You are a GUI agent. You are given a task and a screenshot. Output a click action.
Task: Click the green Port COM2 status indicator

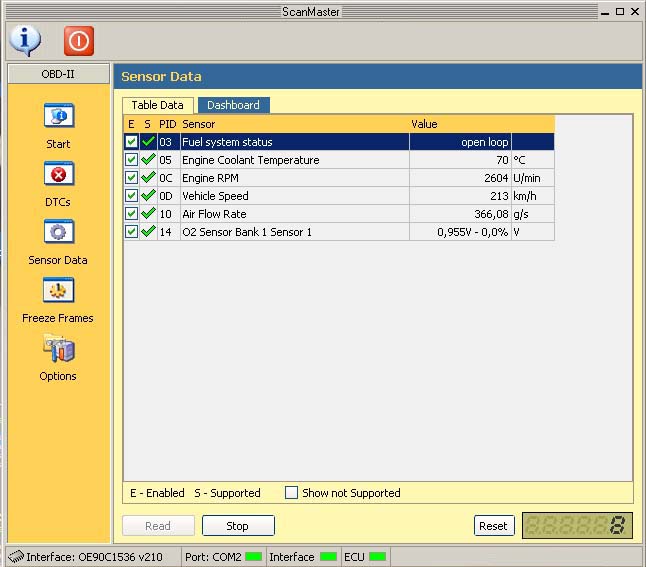pyautogui.click(x=253, y=557)
